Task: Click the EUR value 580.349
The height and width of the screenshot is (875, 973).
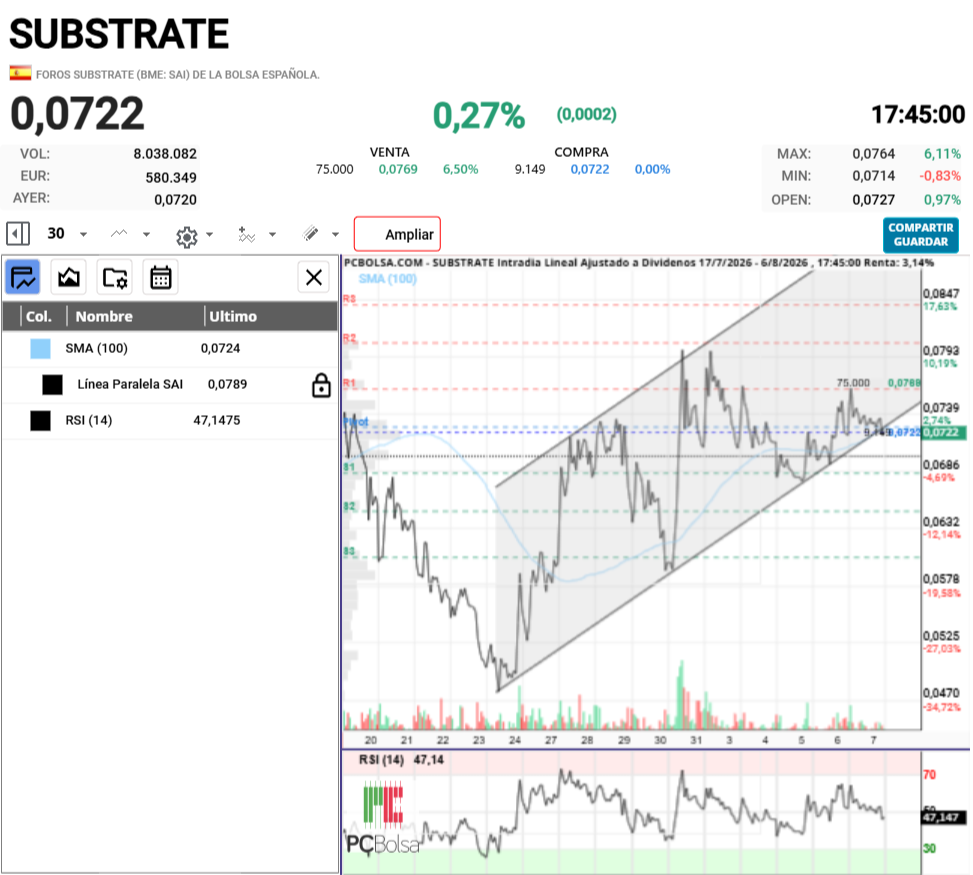Action: click(x=171, y=177)
